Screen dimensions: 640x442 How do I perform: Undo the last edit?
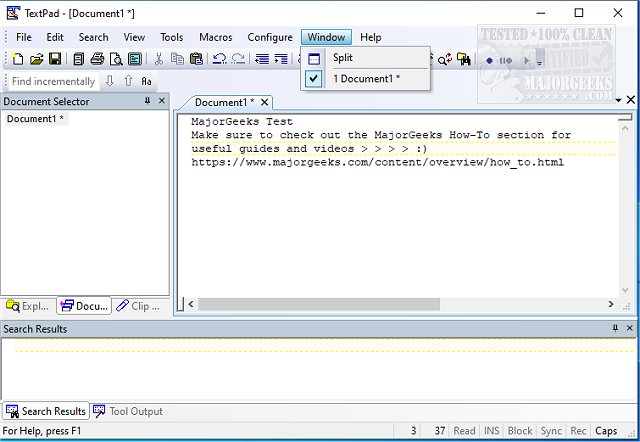(220, 60)
